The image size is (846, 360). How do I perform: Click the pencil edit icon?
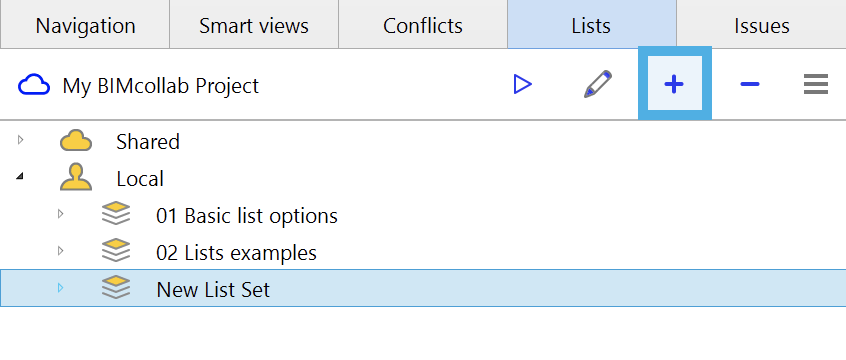[598, 84]
